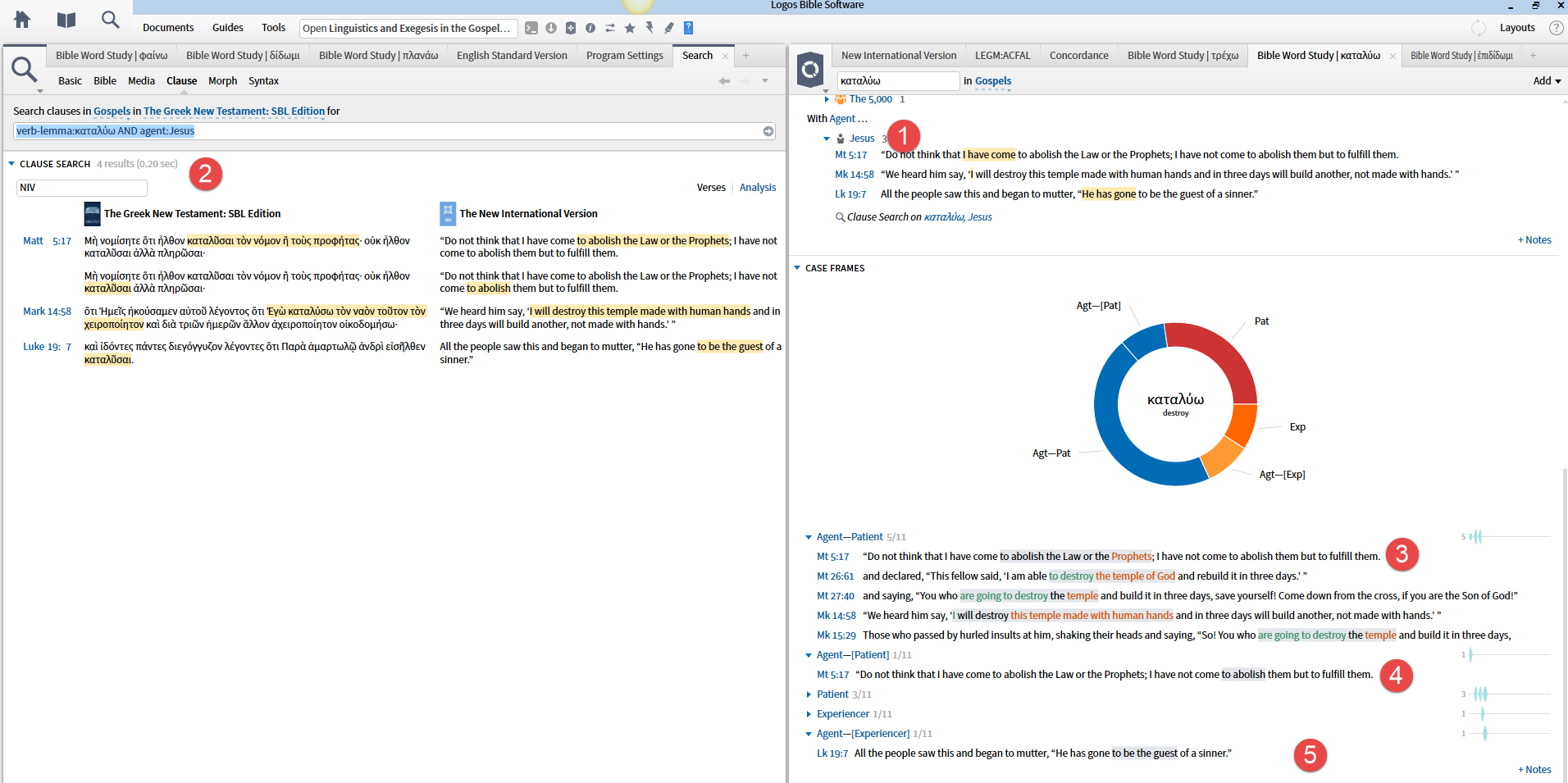Click the plus-box icon in the top toolbar
This screenshot has height=783, width=1568.
click(x=571, y=28)
